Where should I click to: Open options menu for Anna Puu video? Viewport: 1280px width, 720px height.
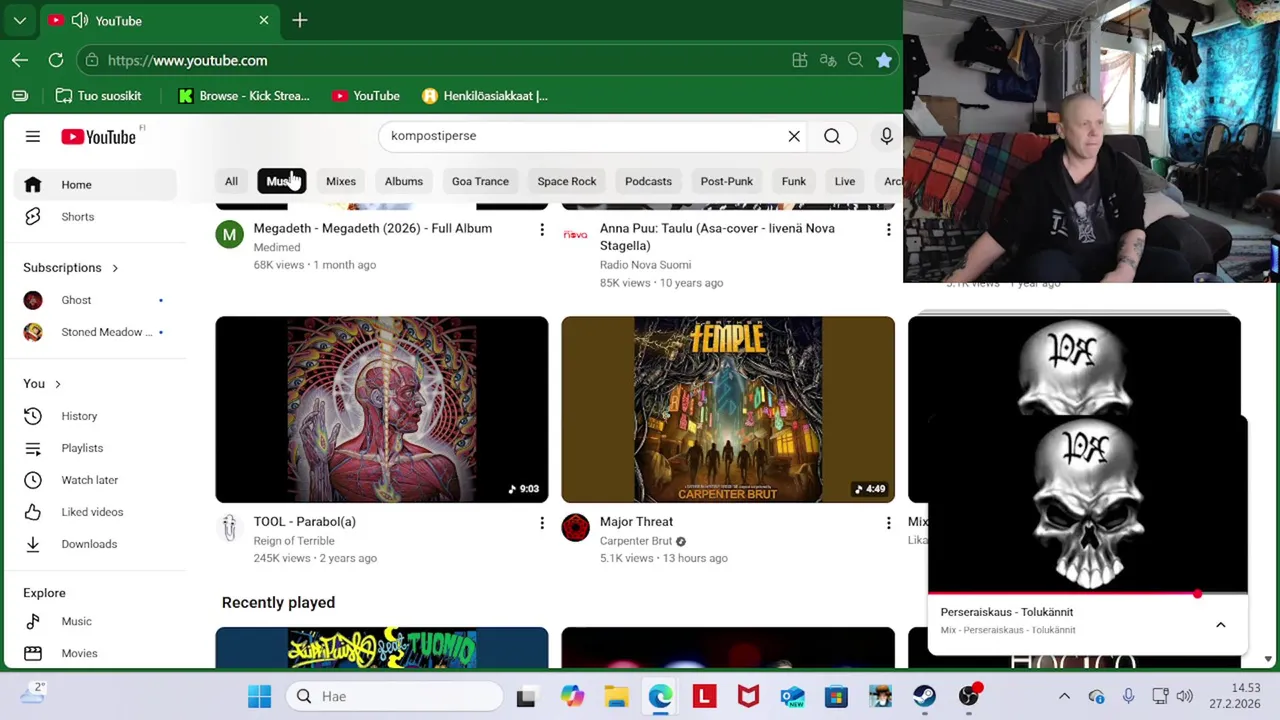click(x=888, y=230)
